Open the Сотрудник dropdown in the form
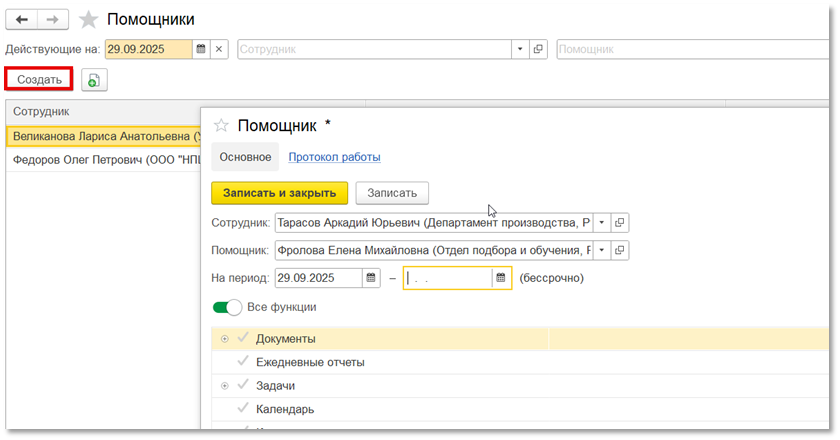 coord(602,222)
